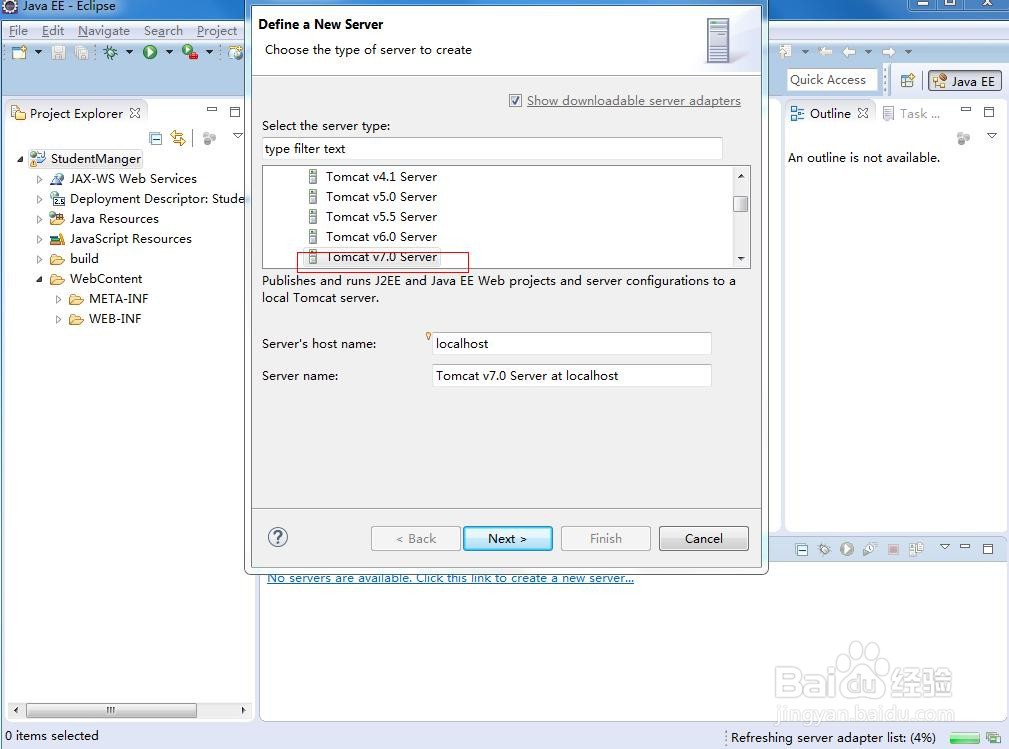Open the Search menu
Viewport: 1009px width, 749px height.
(x=163, y=30)
